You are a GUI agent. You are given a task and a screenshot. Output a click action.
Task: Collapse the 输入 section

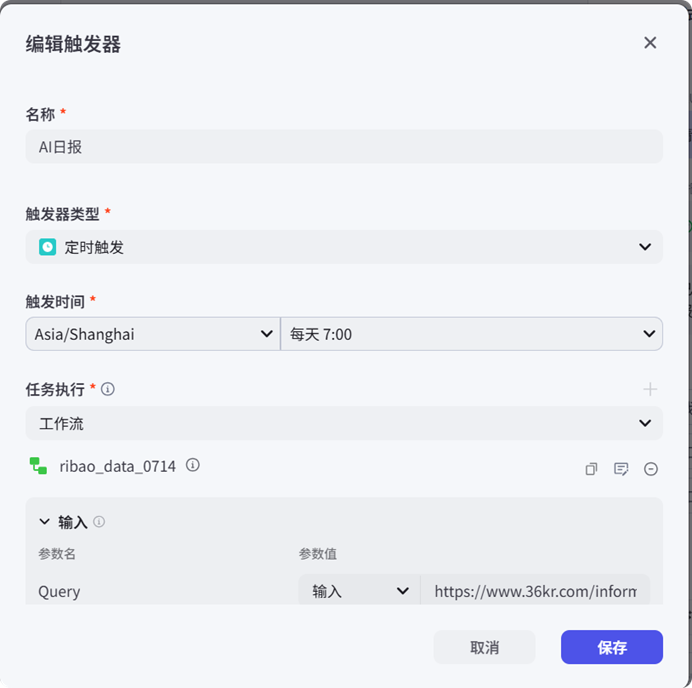[44, 522]
